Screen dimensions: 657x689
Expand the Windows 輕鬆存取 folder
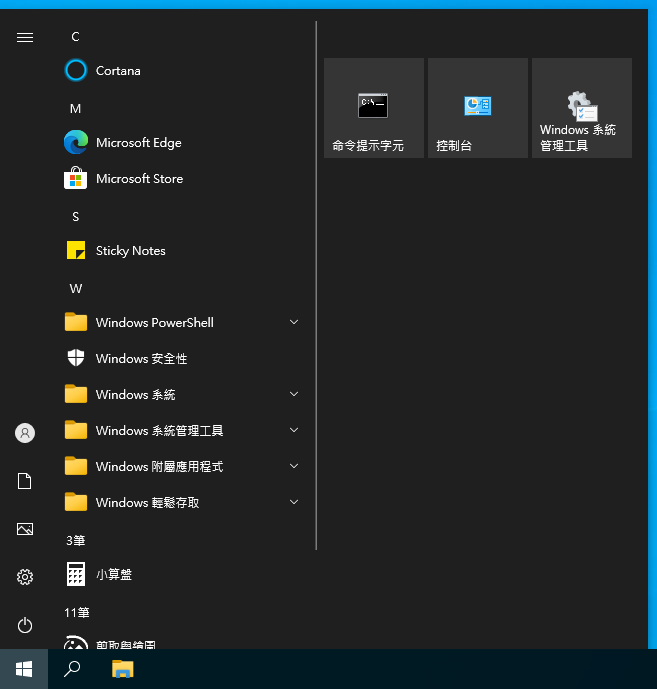point(182,503)
